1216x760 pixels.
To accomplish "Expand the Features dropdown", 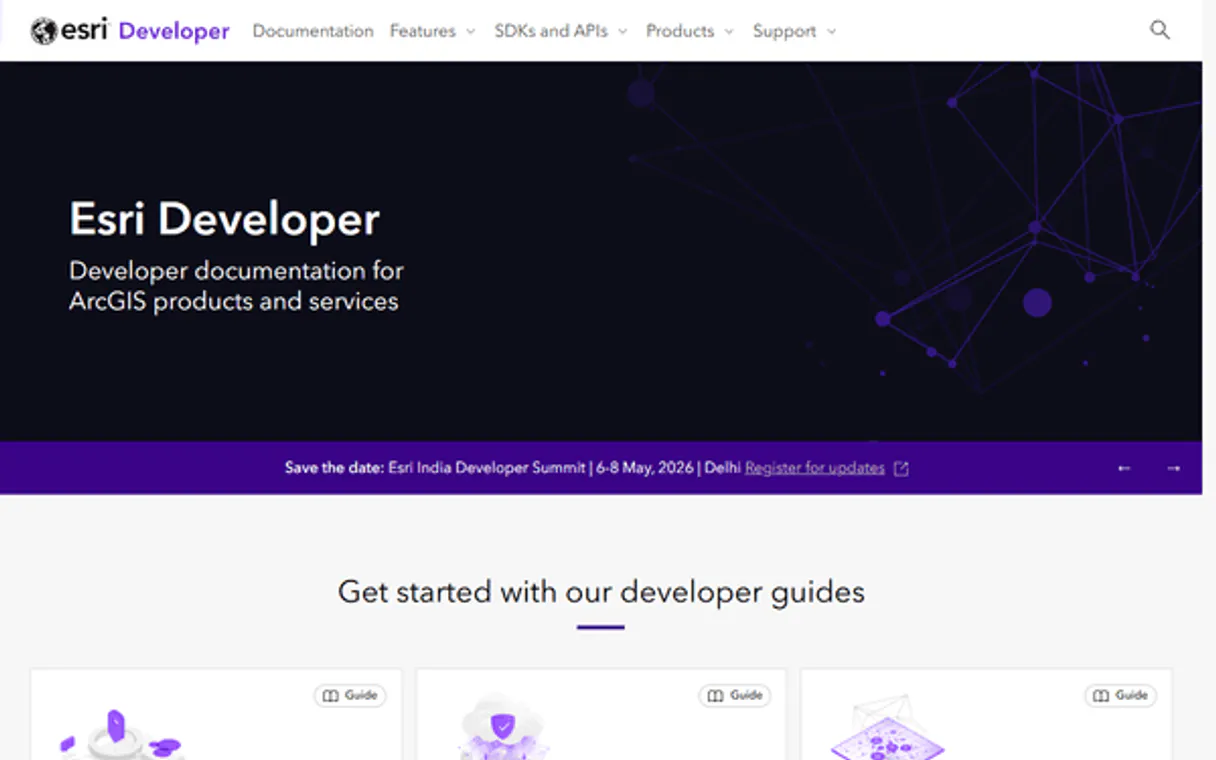I will point(432,31).
